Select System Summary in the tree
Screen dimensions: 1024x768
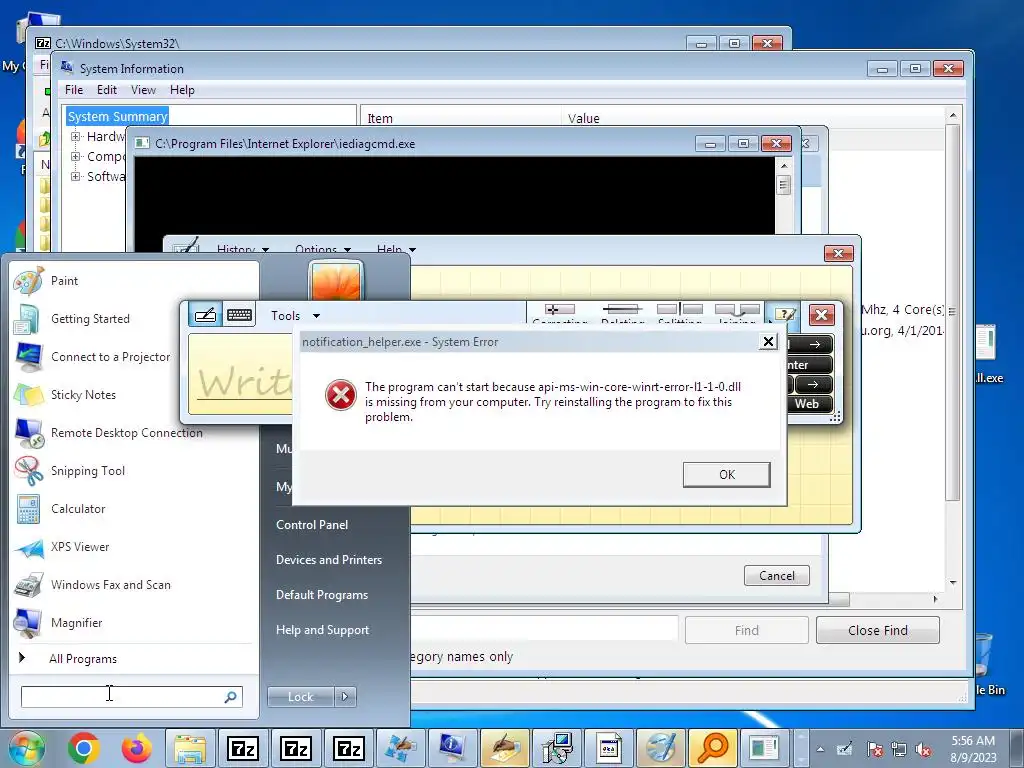point(118,117)
